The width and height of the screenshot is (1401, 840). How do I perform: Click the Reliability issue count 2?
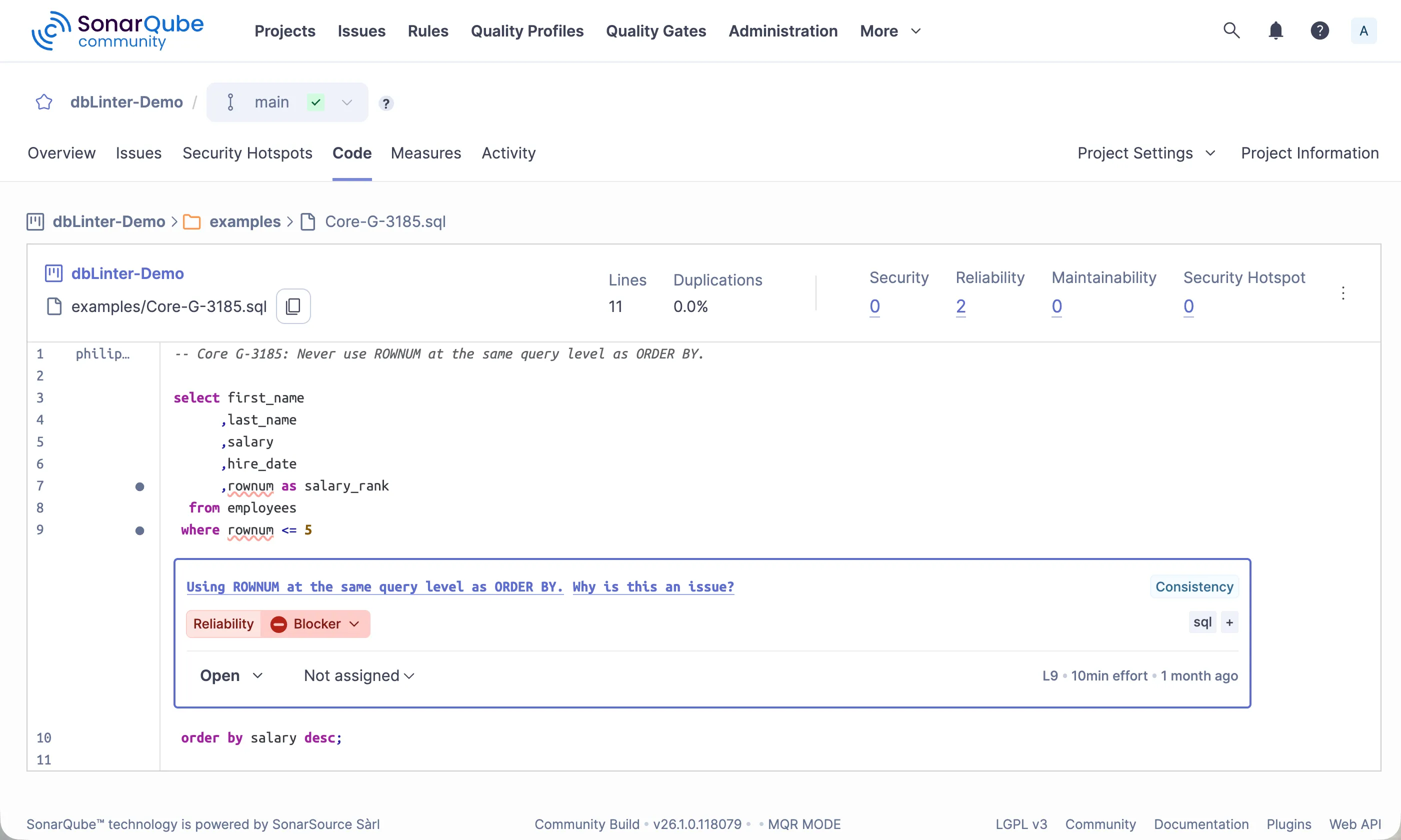960,306
